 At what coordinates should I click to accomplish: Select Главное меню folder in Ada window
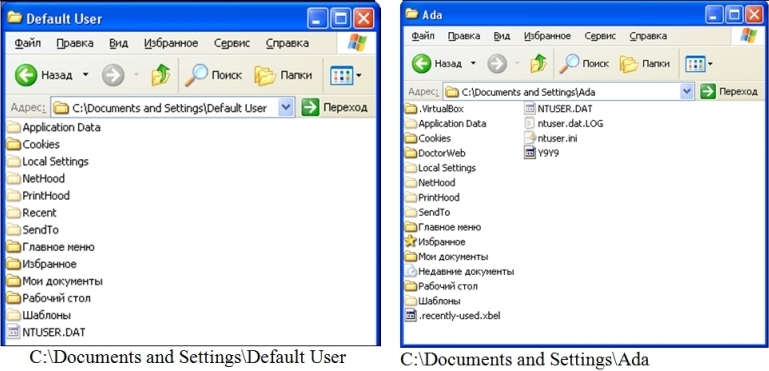tap(443, 227)
